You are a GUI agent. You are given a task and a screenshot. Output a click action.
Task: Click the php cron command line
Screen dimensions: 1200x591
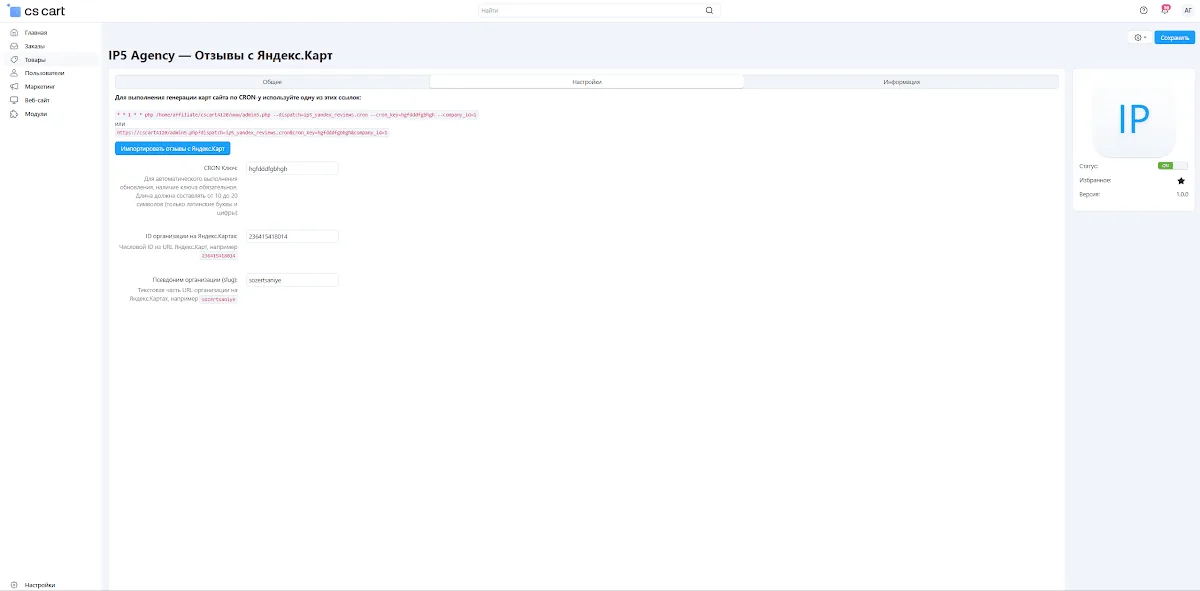click(x=297, y=115)
